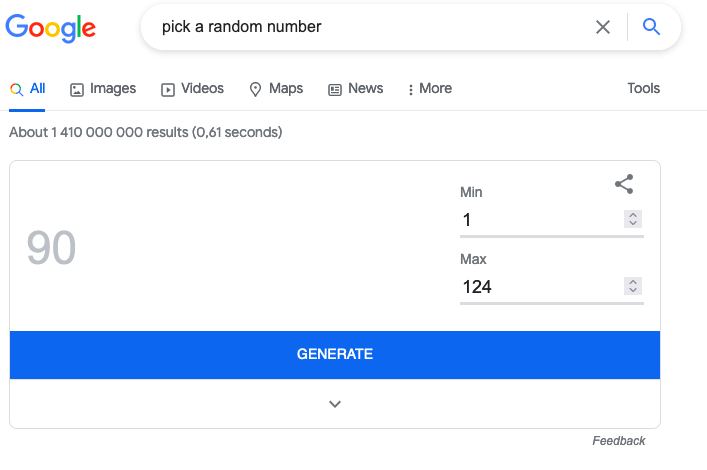Click the share icon in number generator

tap(624, 184)
